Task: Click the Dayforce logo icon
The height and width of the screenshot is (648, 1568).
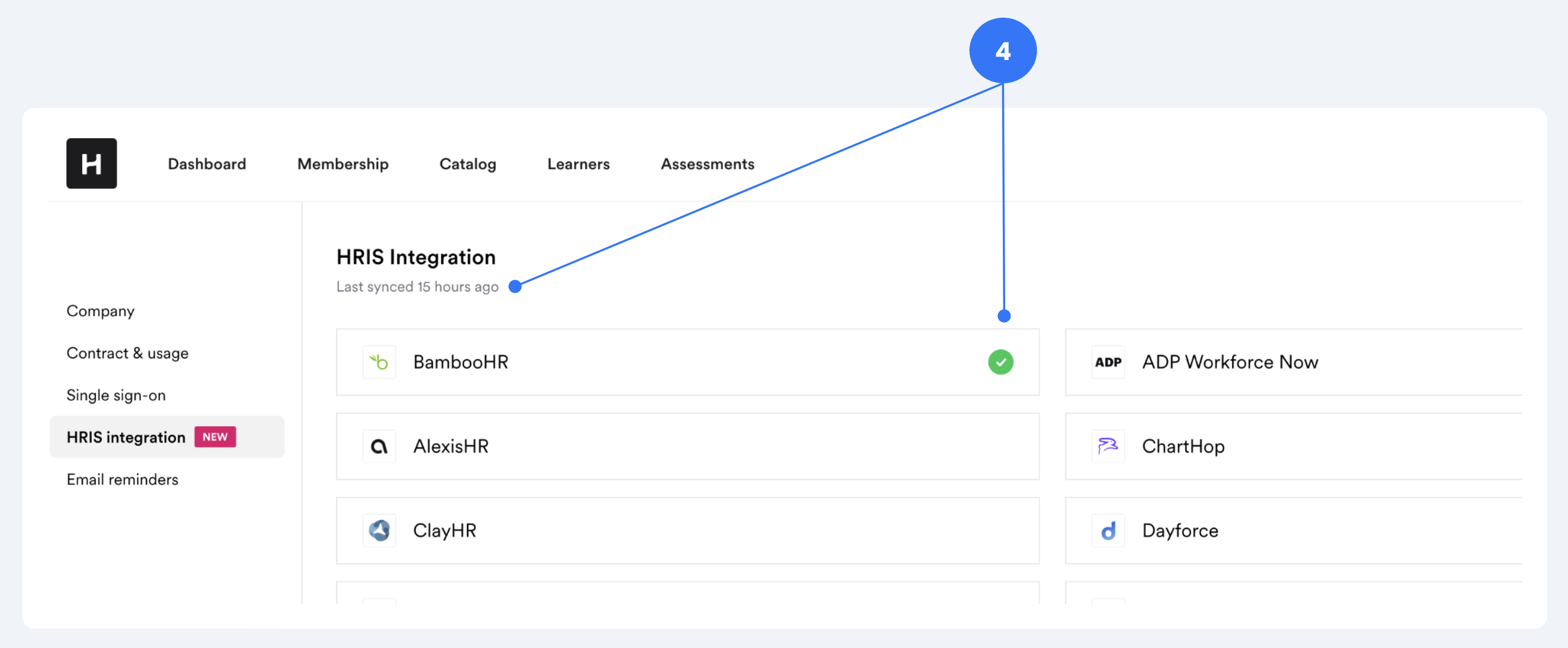Action: [1108, 530]
